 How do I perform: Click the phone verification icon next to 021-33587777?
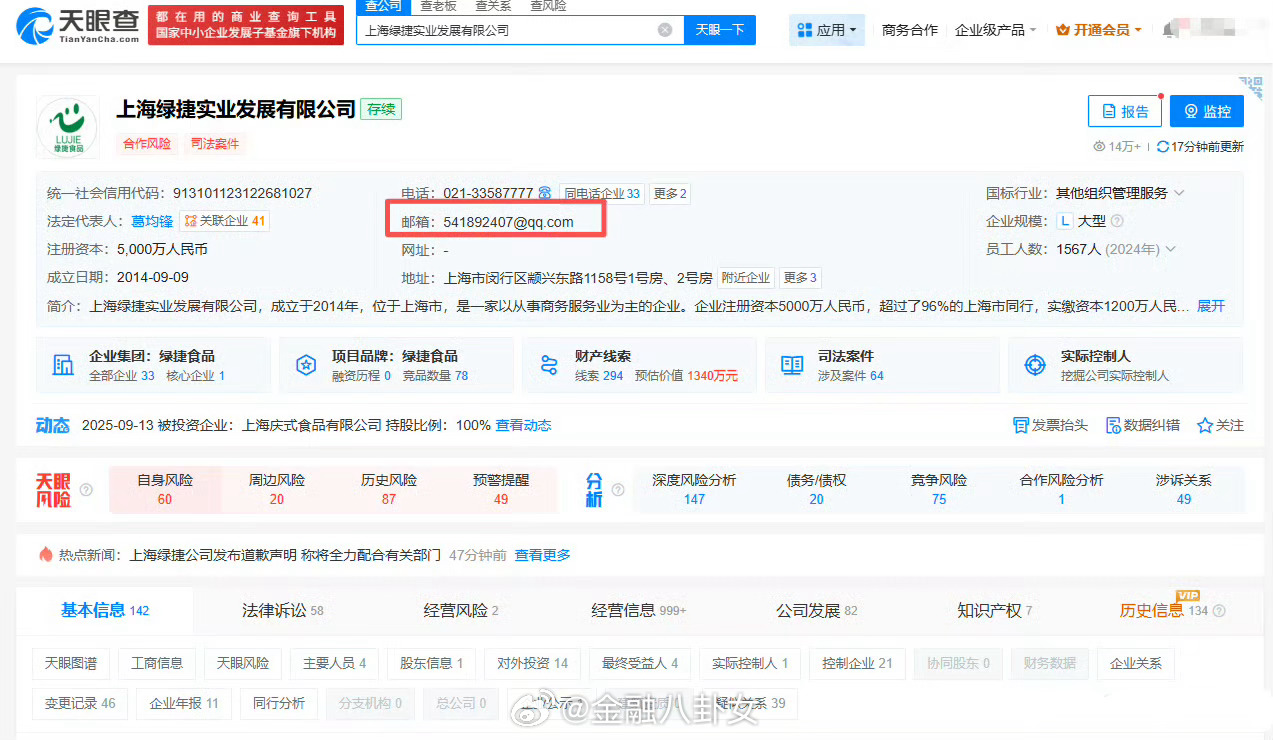[545, 193]
